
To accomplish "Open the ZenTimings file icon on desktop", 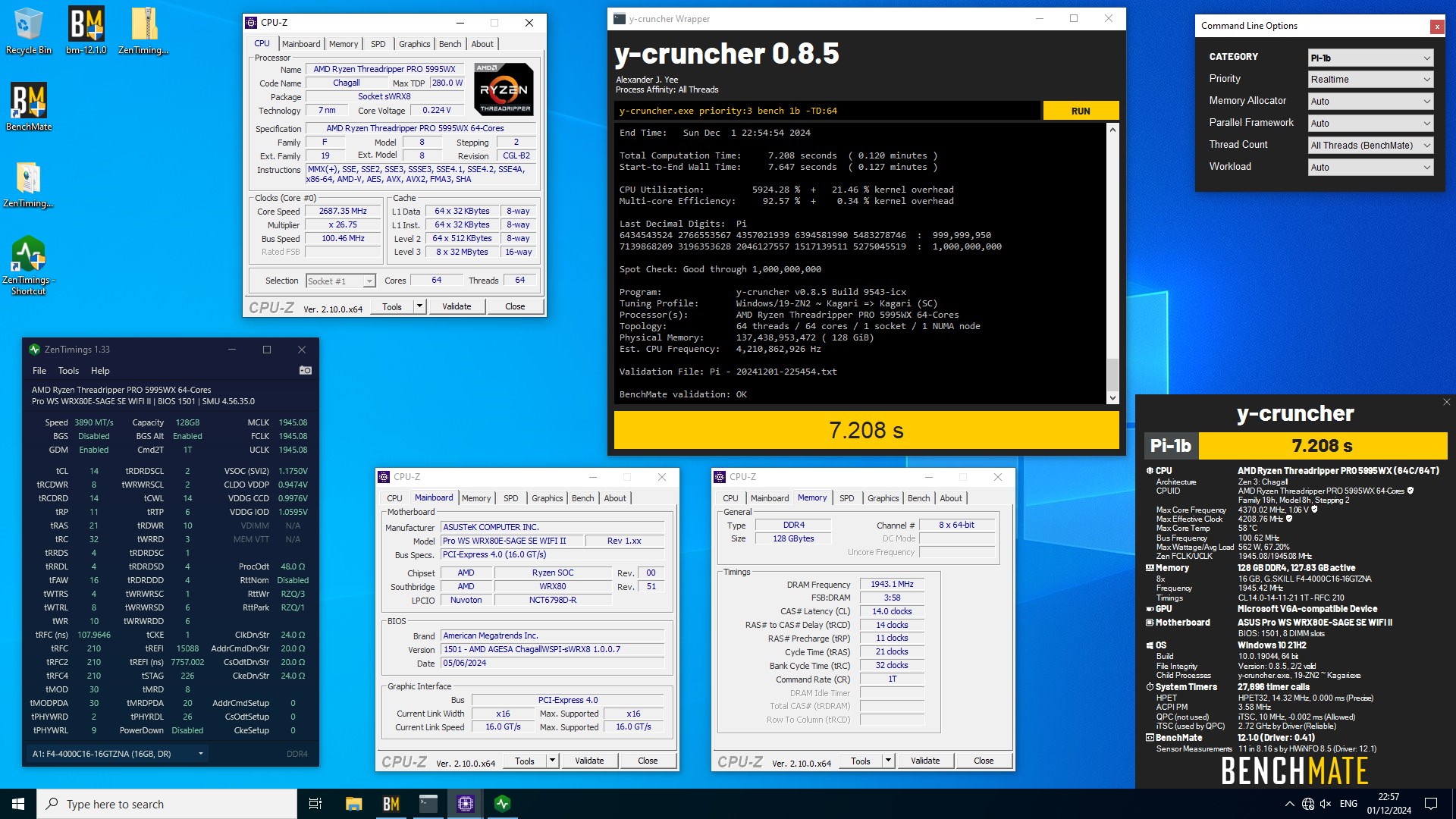I will click(x=28, y=184).
